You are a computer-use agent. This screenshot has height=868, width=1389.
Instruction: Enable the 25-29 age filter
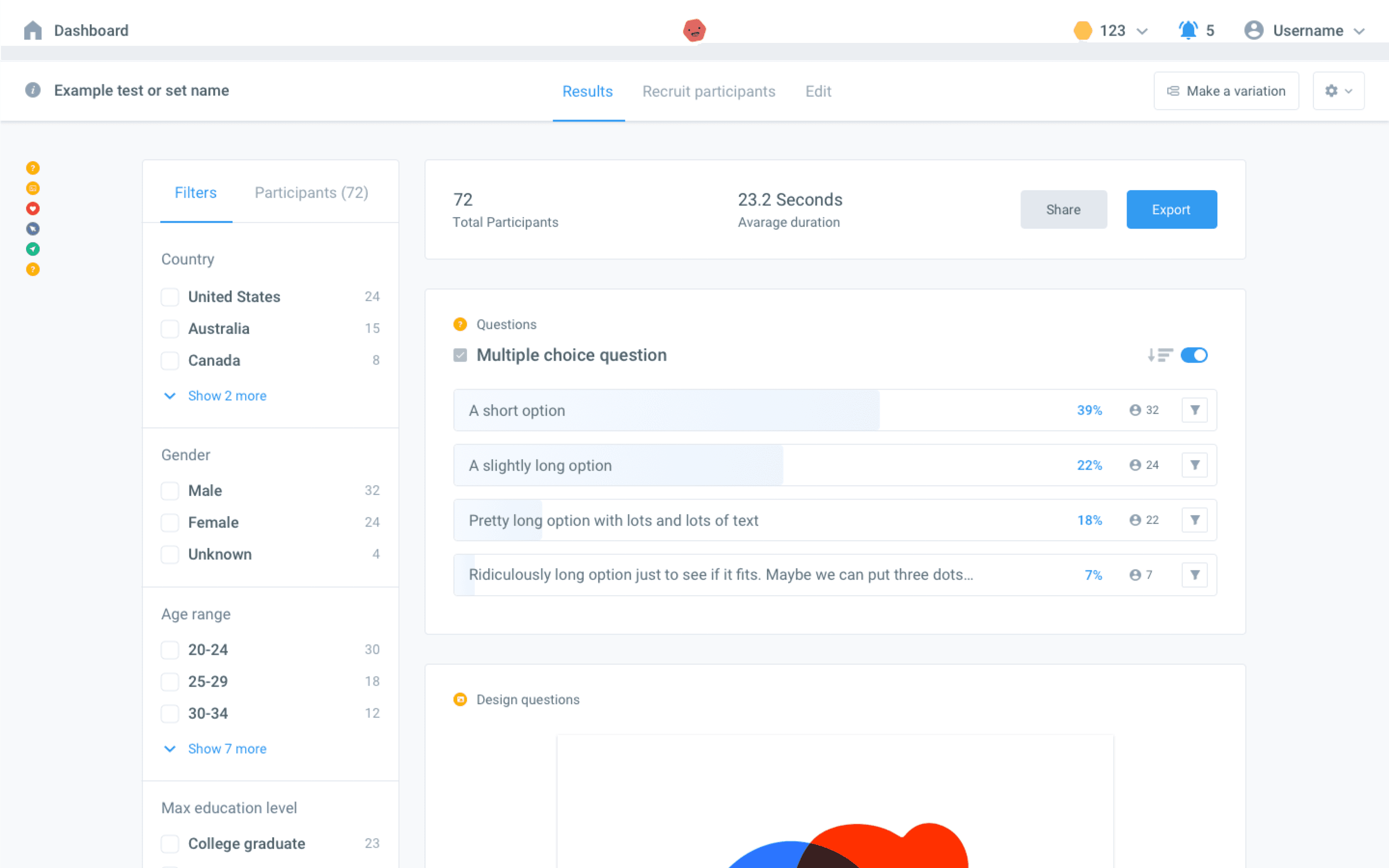tap(169, 682)
